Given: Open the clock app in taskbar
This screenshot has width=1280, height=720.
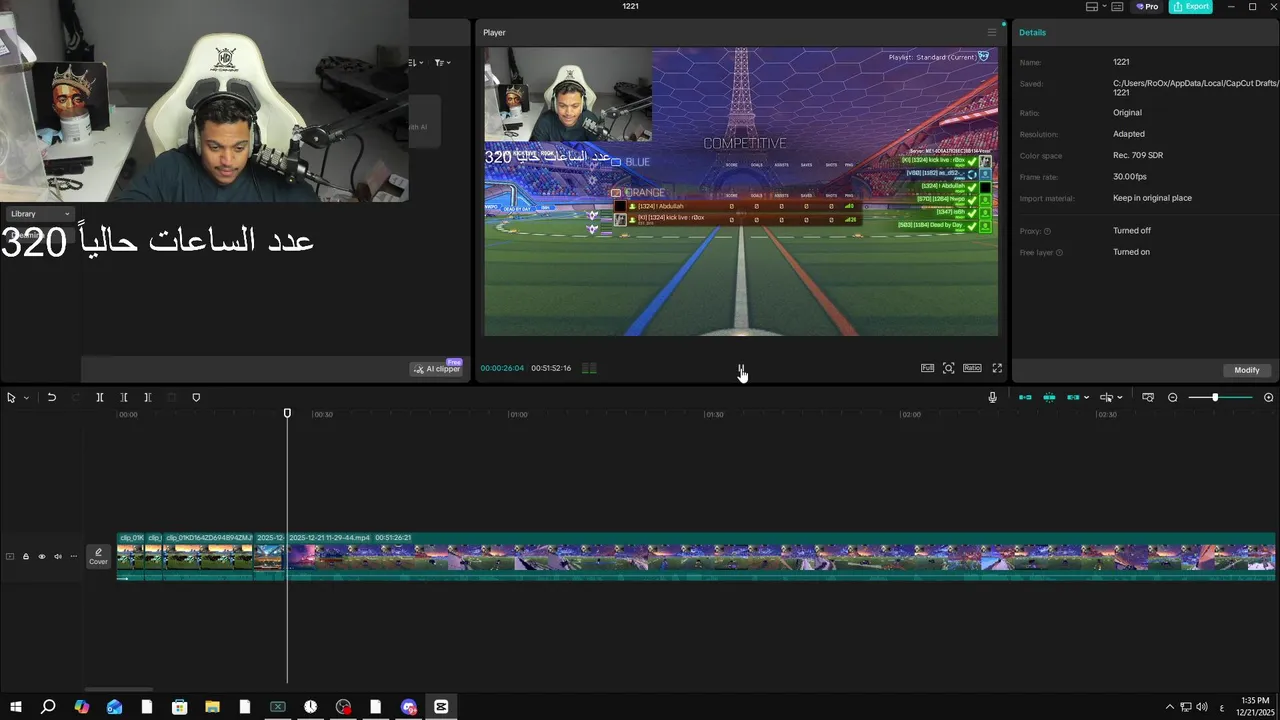Looking at the screenshot, I should tap(311, 707).
